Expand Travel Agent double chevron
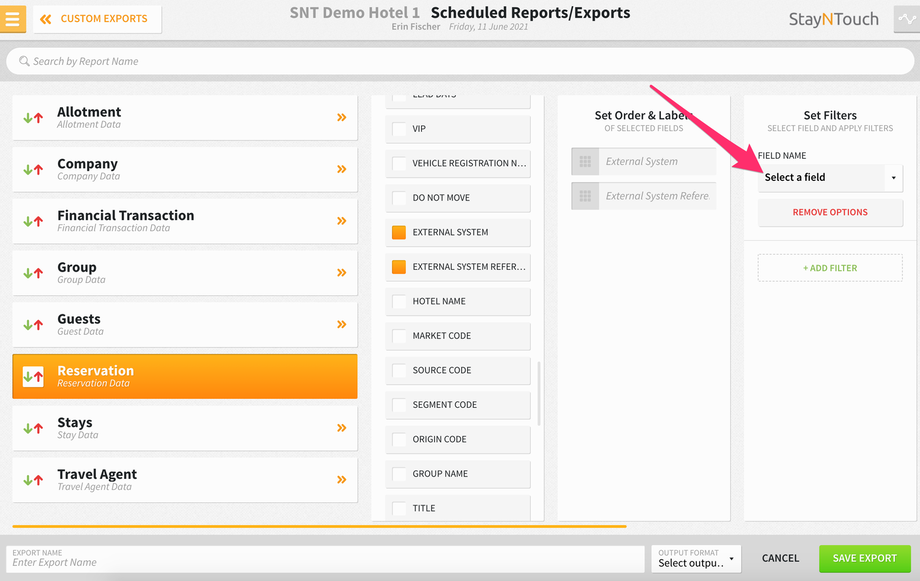The image size is (920, 581). (x=341, y=479)
